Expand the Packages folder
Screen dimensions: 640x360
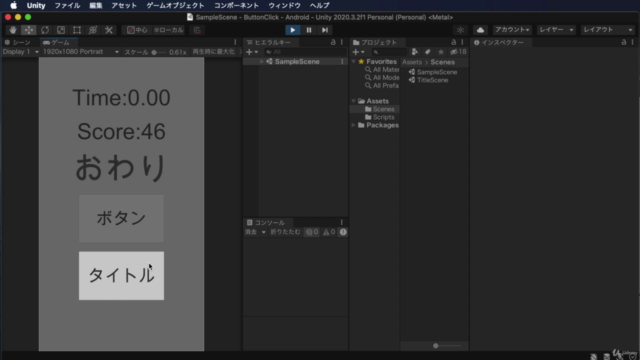click(353, 125)
